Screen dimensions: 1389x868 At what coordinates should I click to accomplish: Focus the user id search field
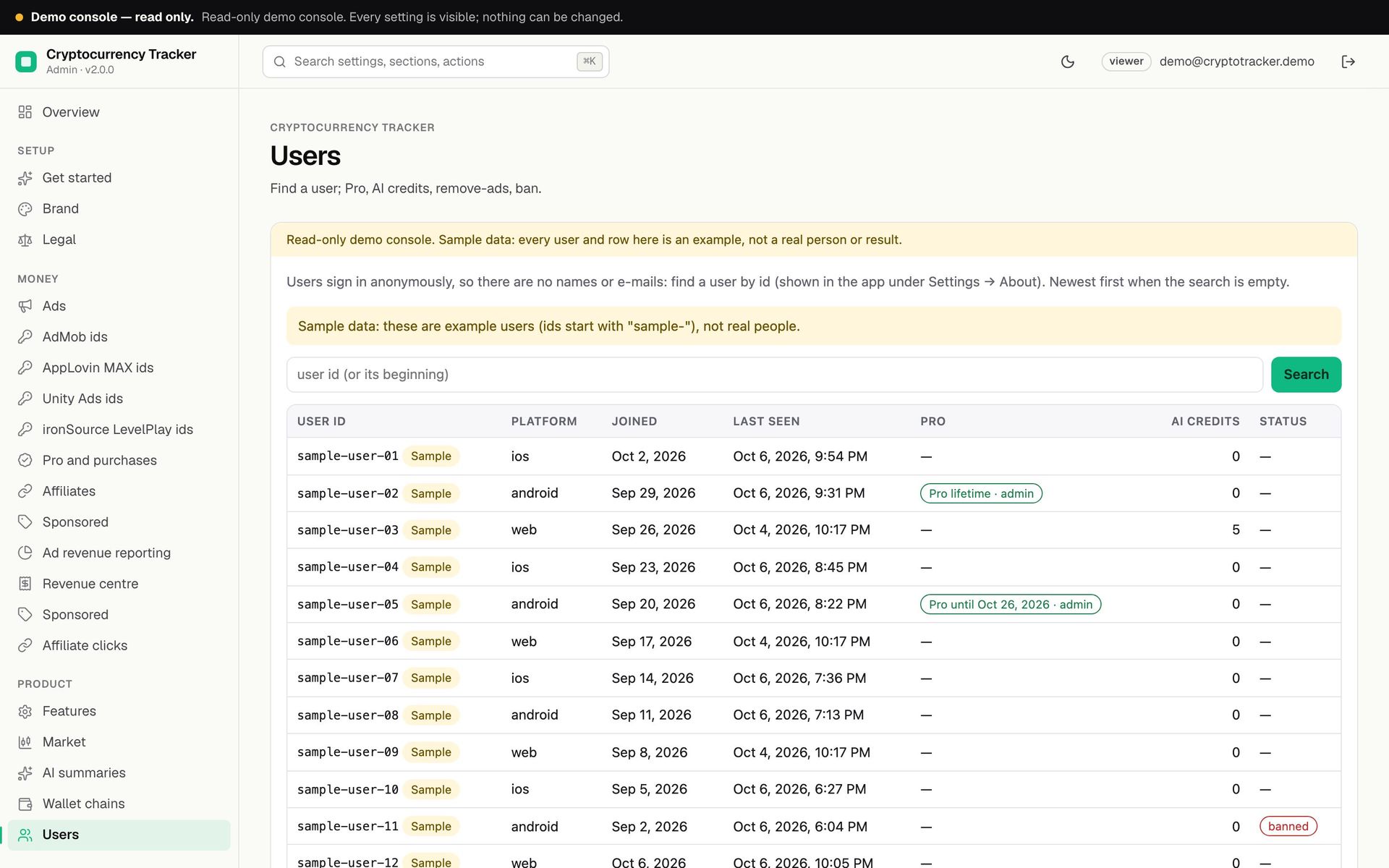tap(774, 375)
